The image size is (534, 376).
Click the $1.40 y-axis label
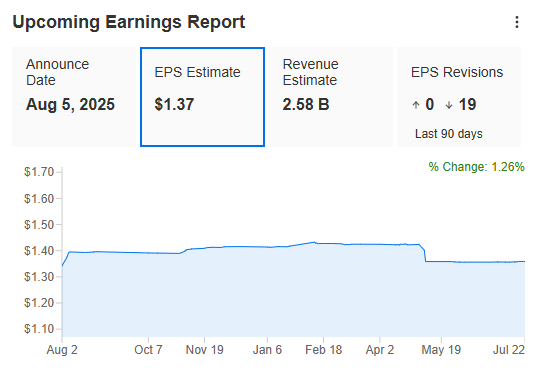click(x=39, y=251)
